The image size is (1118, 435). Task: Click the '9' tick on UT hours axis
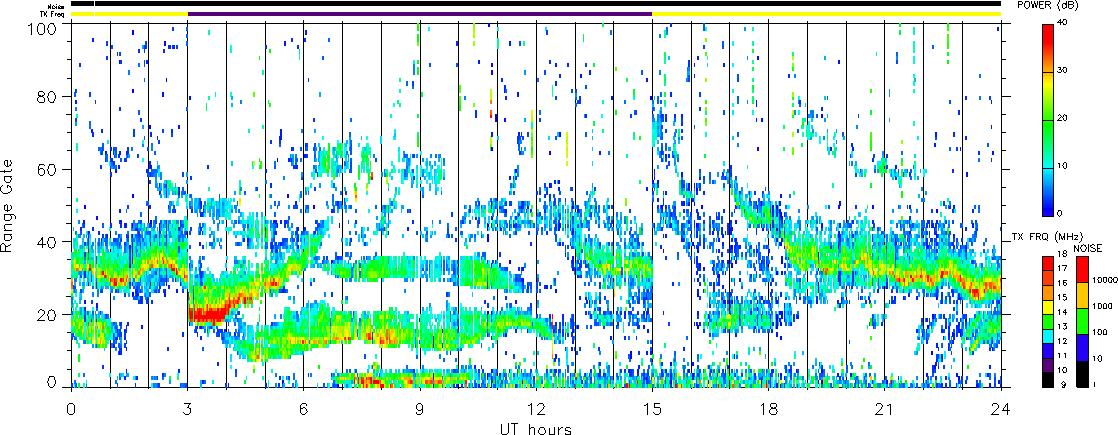pyautogui.click(x=420, y=409)
